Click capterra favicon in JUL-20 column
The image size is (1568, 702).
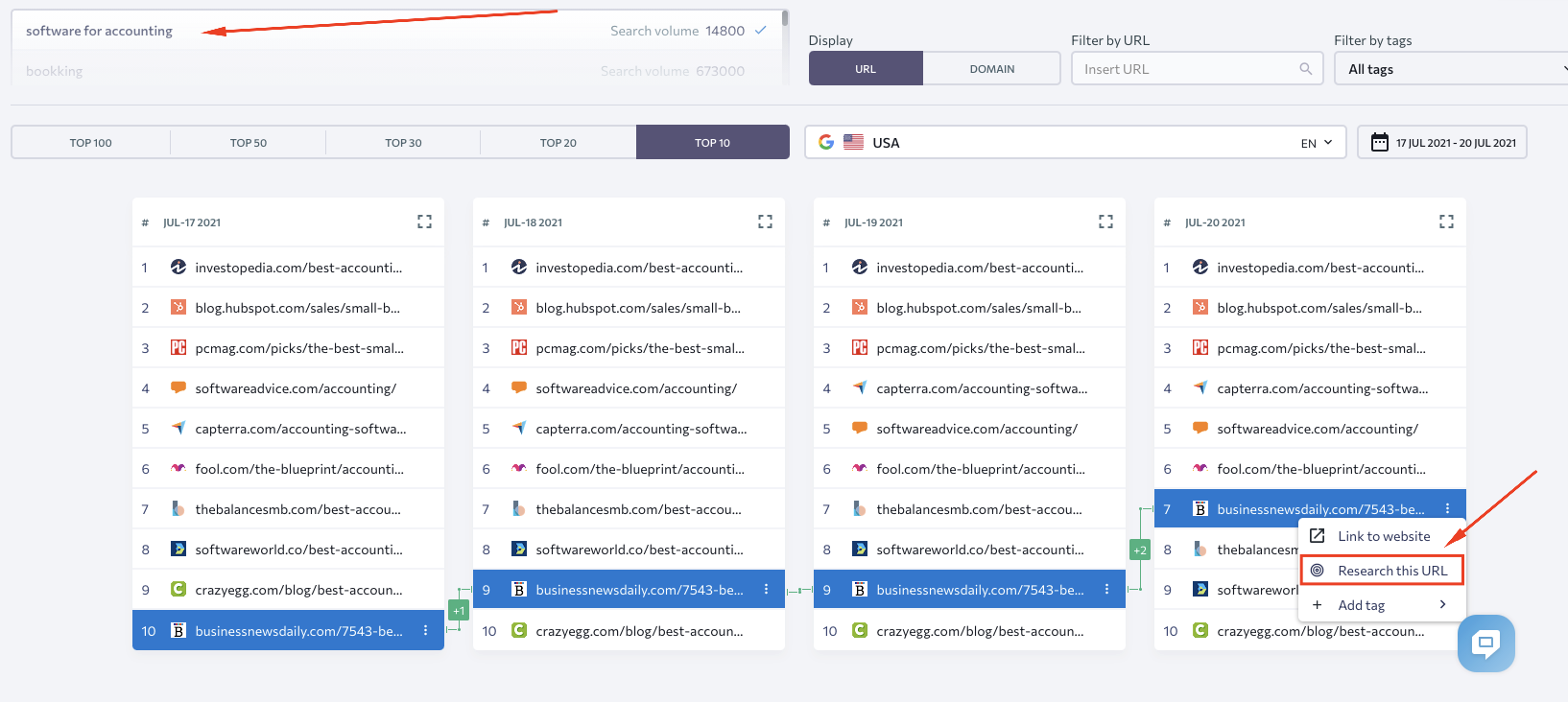click(x=1200, y=387)
